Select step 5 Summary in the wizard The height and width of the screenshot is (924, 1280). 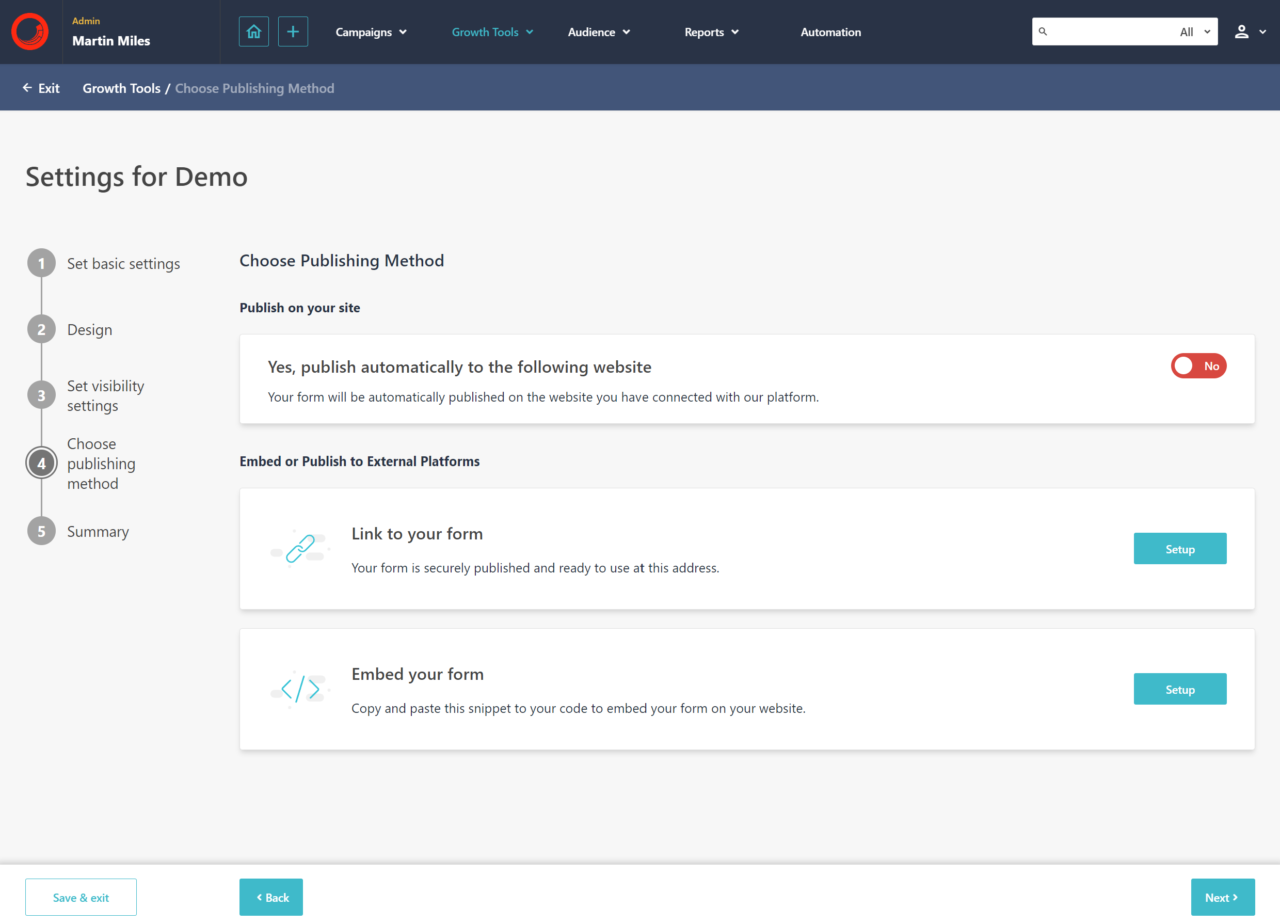pyautogui.click(x=41, y=531)
